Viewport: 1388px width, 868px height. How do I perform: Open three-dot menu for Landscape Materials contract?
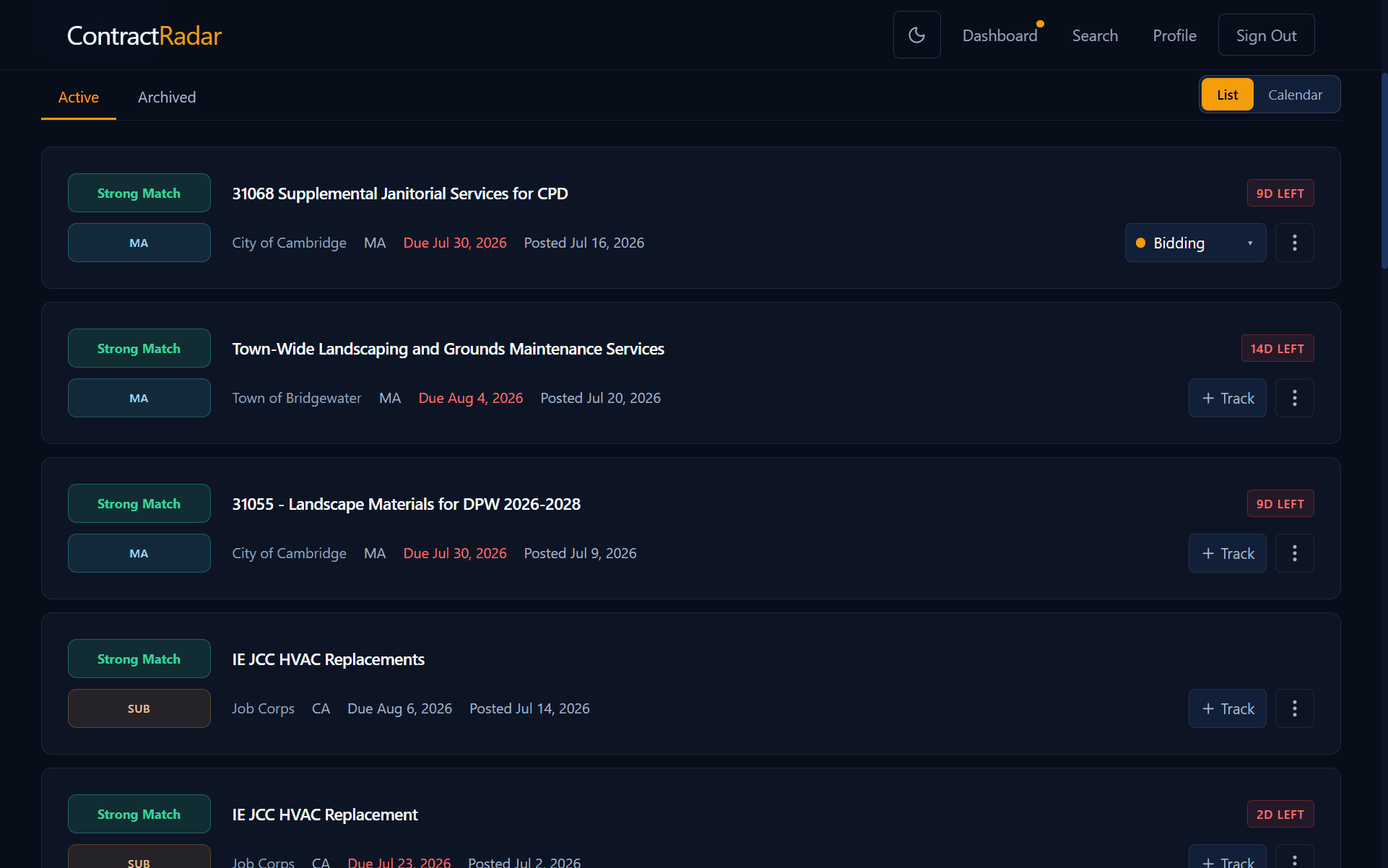point(1294,553)
